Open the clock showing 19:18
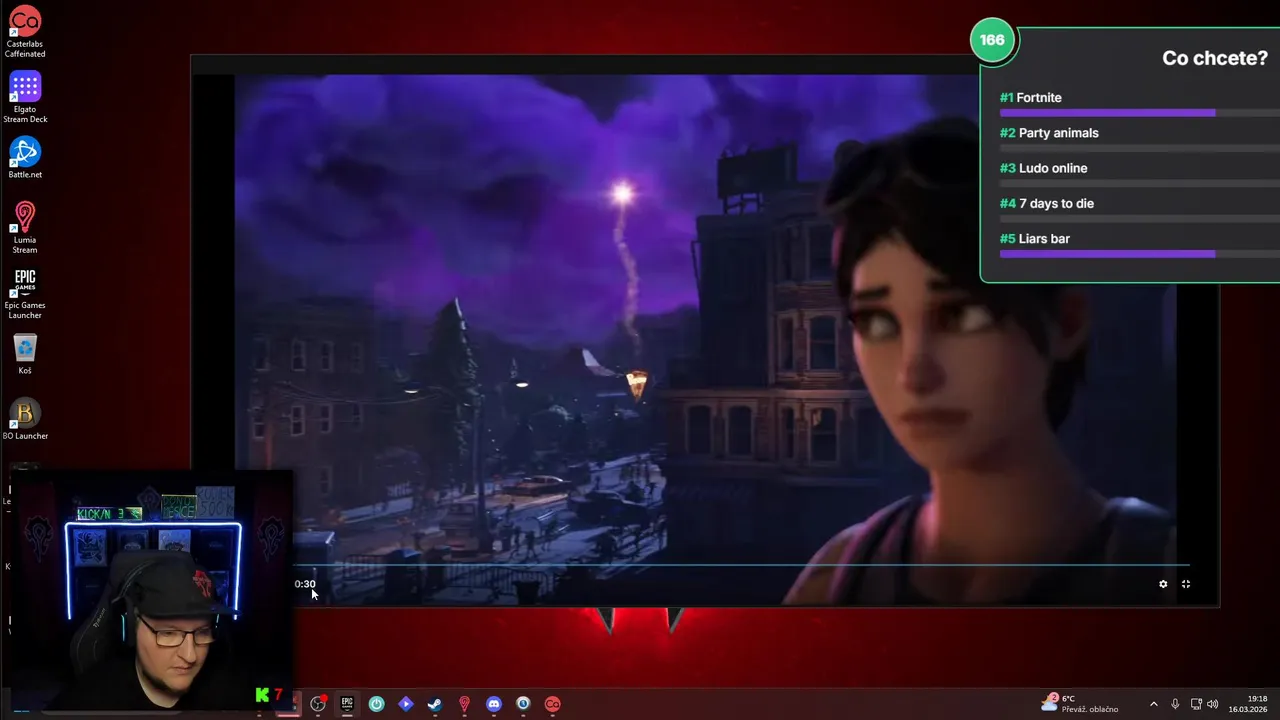The image size is (1280, 720). click(1249, 704)
